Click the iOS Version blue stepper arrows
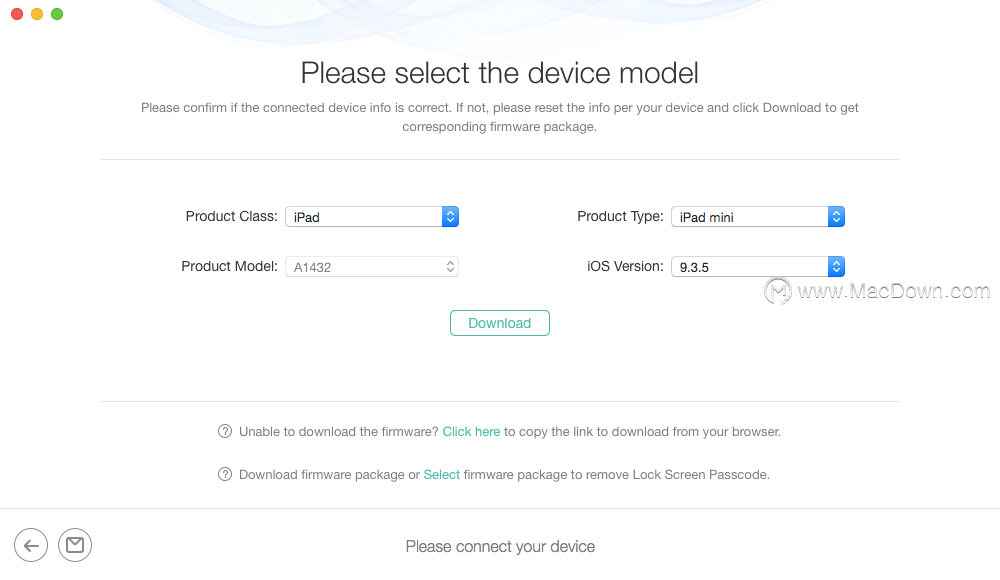 point(836,267)
